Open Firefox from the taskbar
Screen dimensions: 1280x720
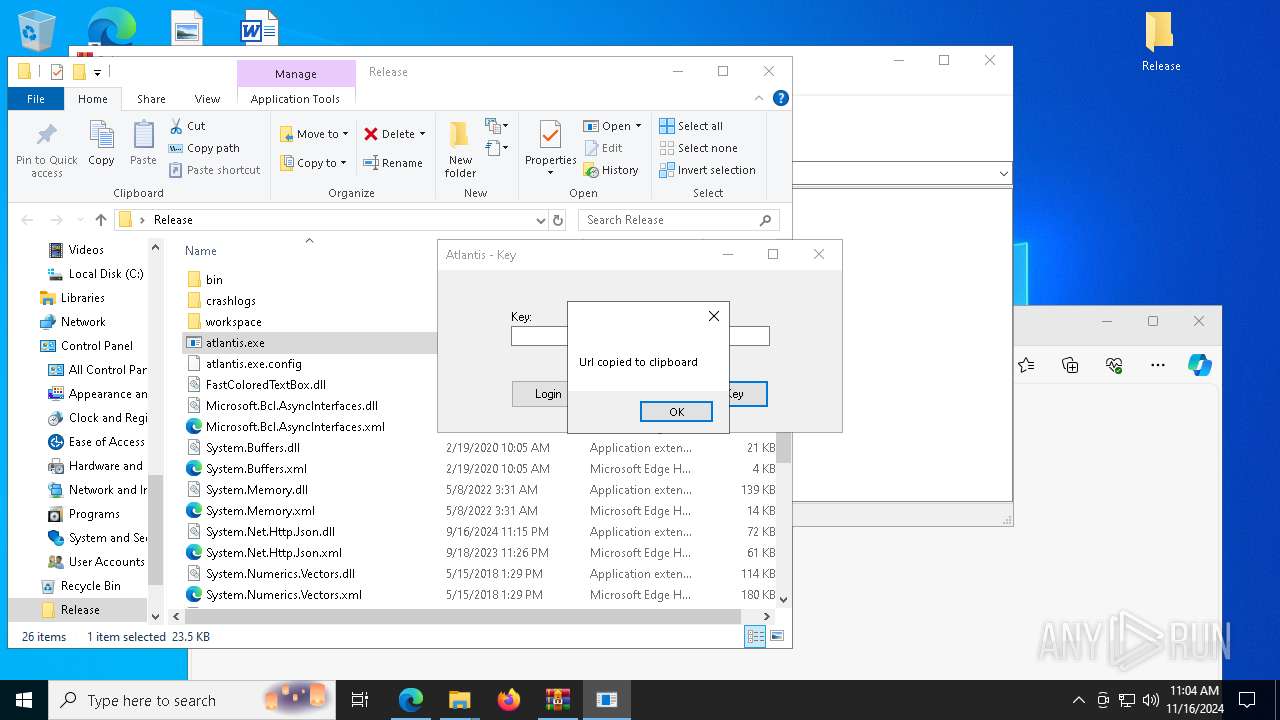tap(509, 700)
